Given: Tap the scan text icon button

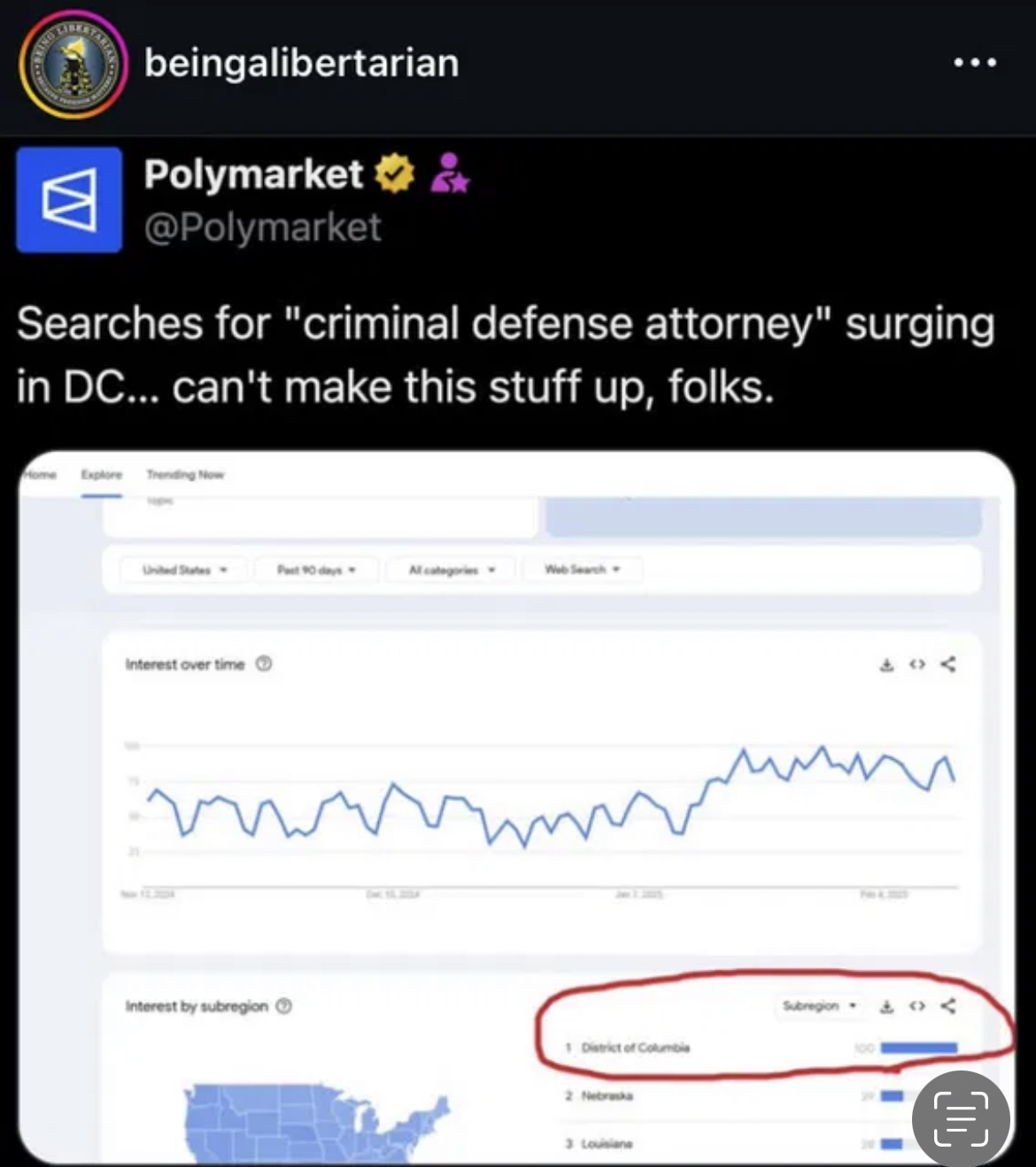Looking at the screenshot, I should coord(961,1118).
